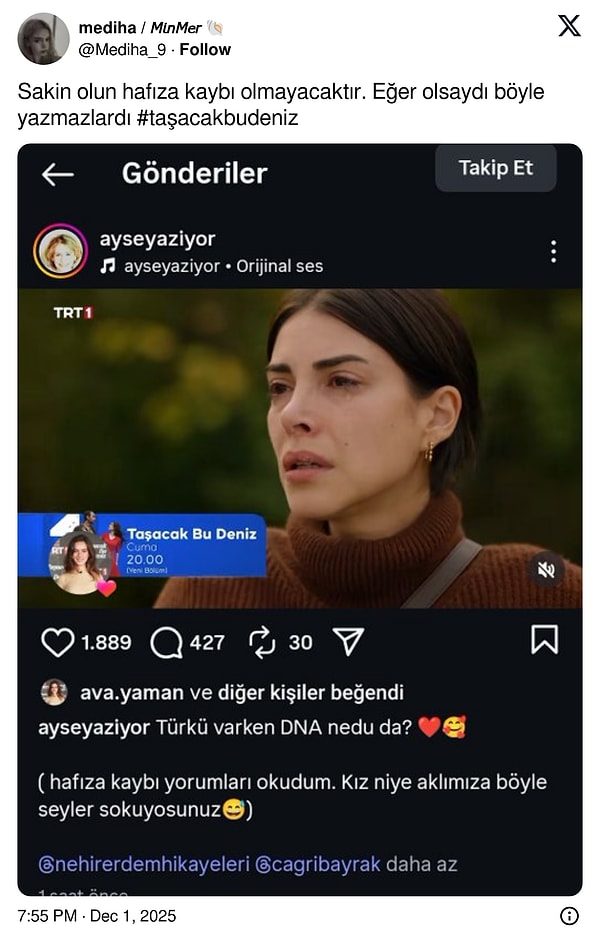
Task: Open comments via speech bubble icon
Action: (x=166, y=642)
